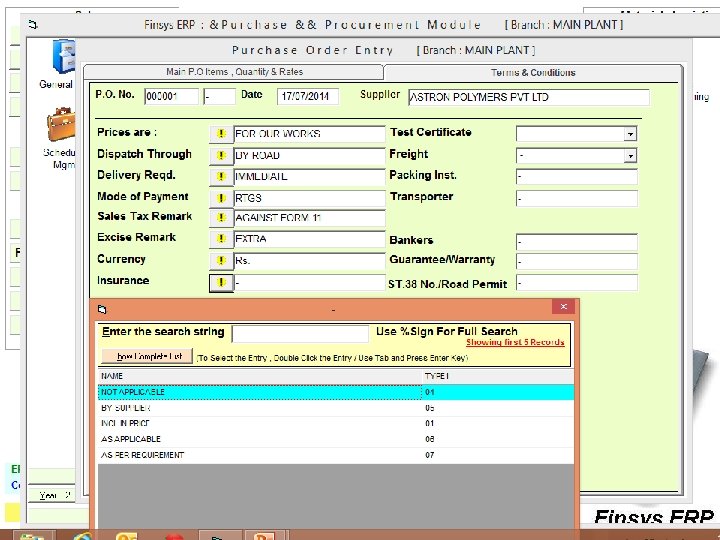Click the Finsys ERP title bar icon
Image resolution: width=720 pixels, height=540 pixels.
point(33,24)
